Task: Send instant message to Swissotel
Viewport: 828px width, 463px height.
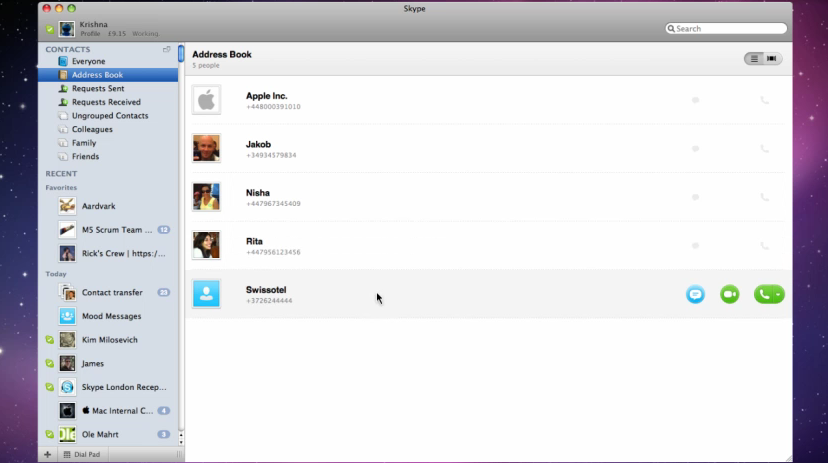Action: [695, 294]
